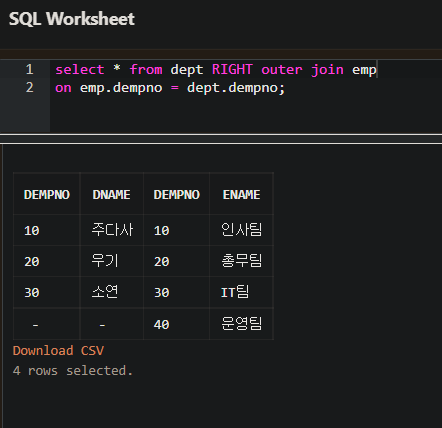Click the DNAME column header
Image resolution: width=442 pixels, height=428 pixels.
[111, 195]
